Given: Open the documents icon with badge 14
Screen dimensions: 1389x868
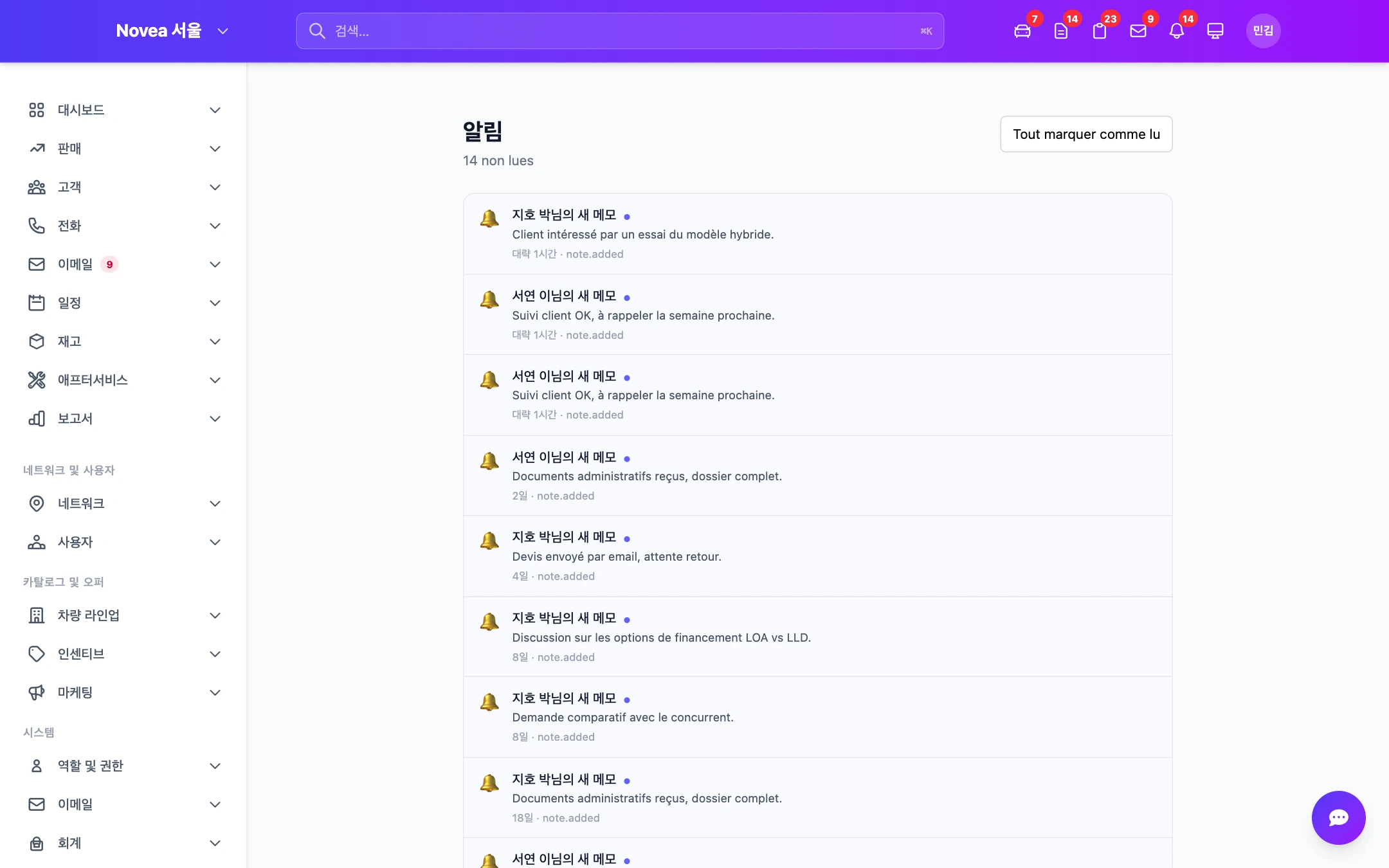Looking at the screenshot, I should tap(1061, 31).
